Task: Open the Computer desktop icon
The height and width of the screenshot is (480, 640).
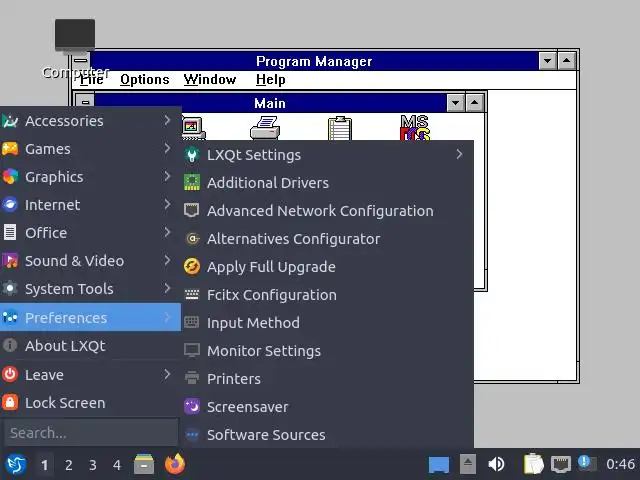Action: tap(75, 49)
